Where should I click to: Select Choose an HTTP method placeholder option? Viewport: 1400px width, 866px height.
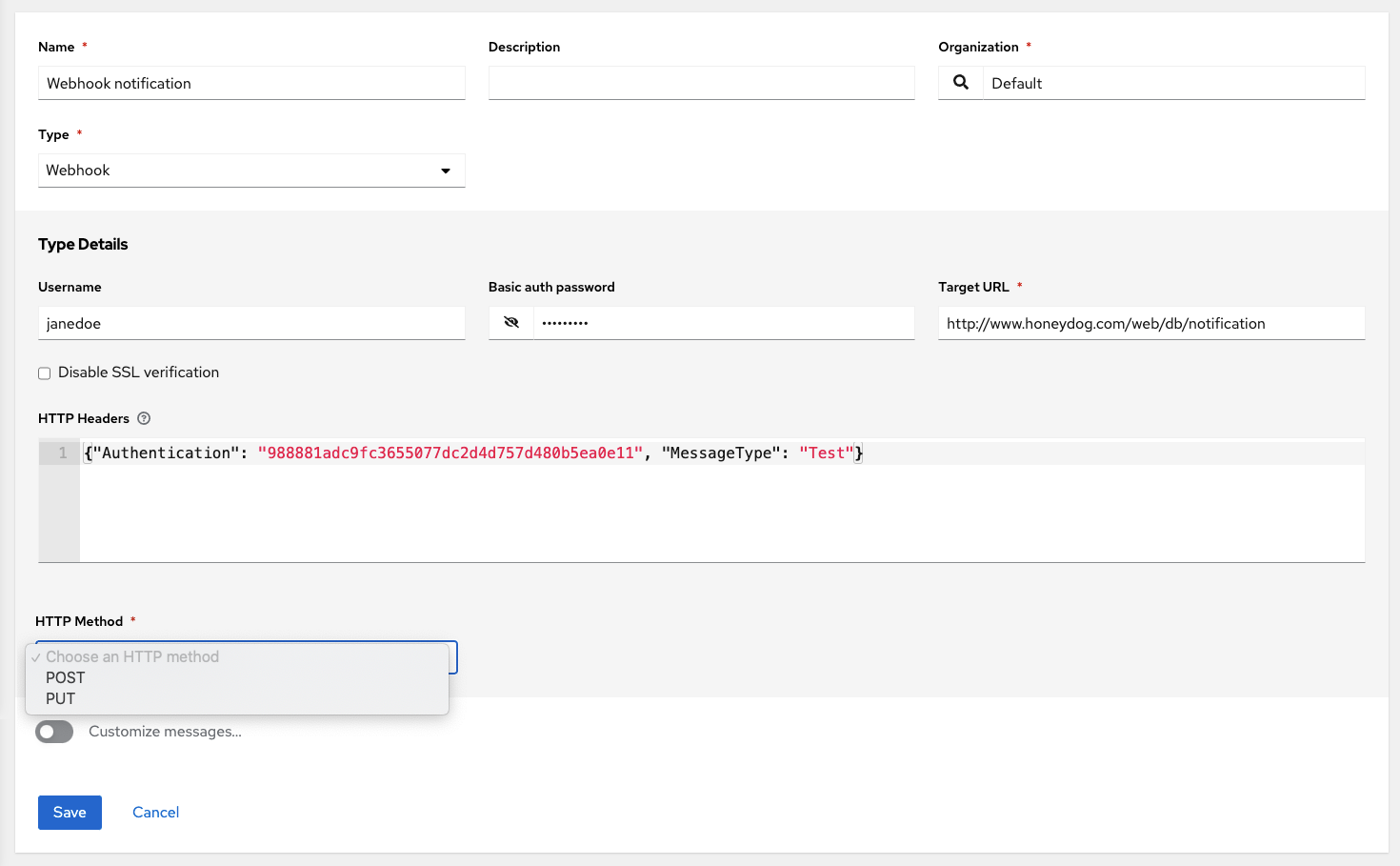click(132, 656)
